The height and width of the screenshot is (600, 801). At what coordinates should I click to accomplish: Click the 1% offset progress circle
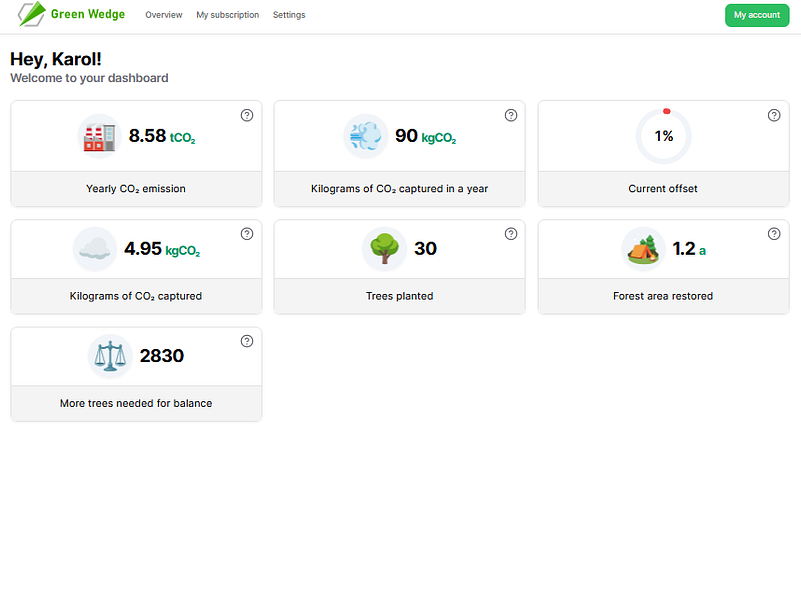point(664,136)
